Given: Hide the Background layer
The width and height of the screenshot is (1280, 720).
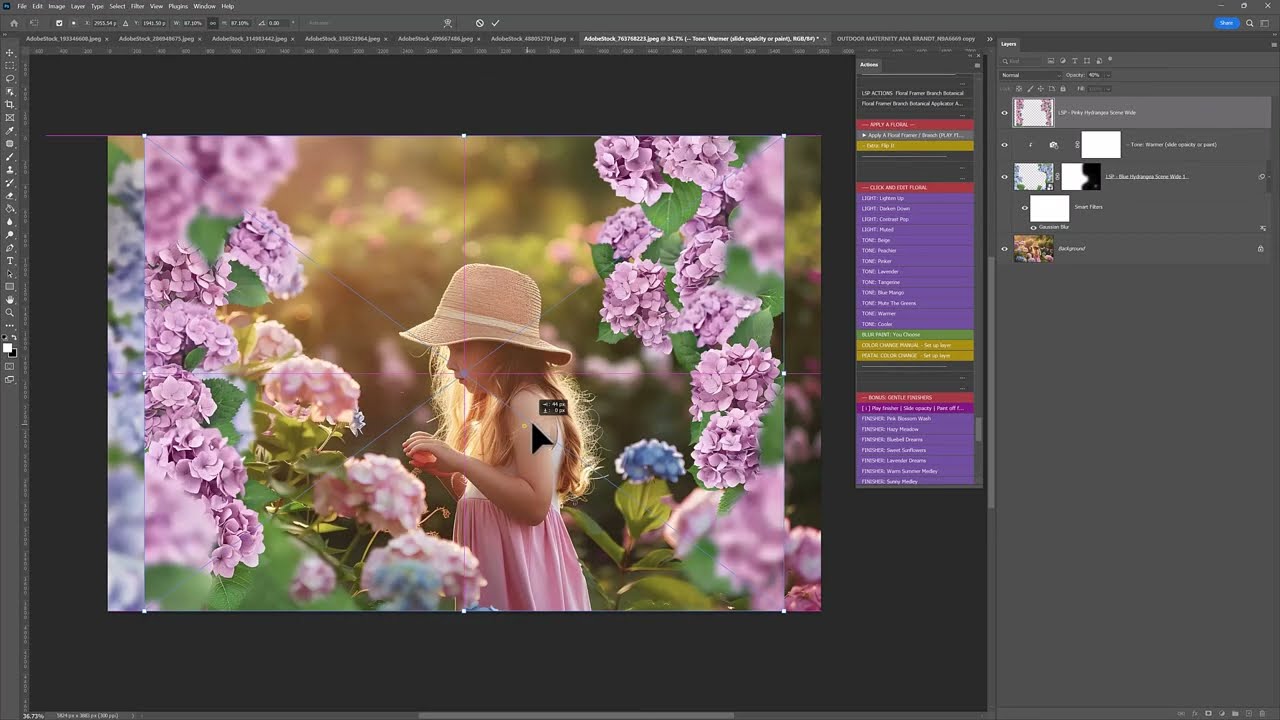Looking at the screenshot, I should click(1005, 249).
